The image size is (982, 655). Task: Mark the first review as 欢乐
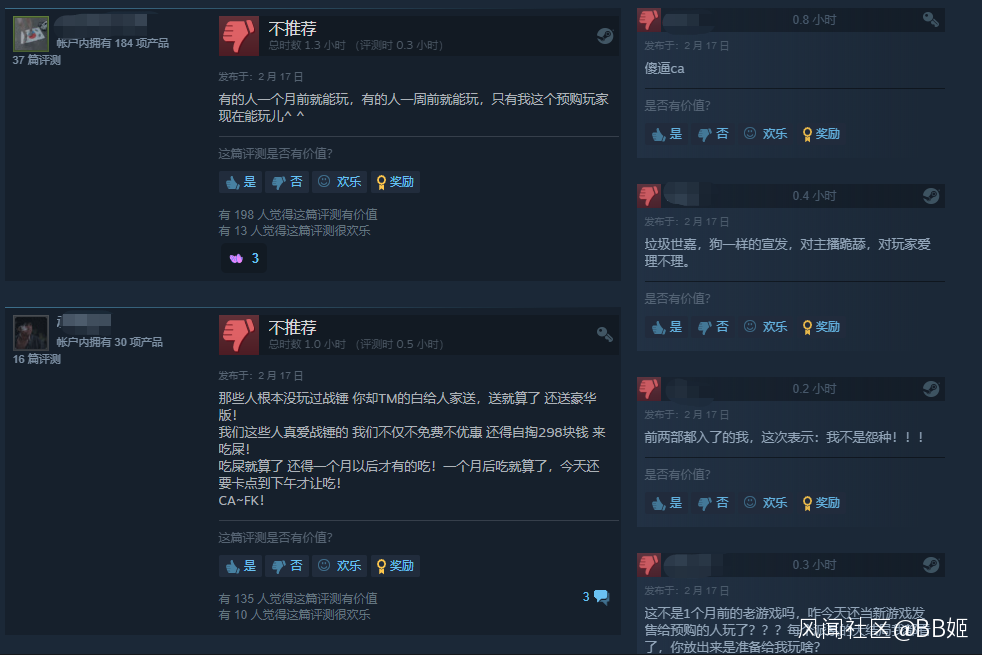[339, 182]
